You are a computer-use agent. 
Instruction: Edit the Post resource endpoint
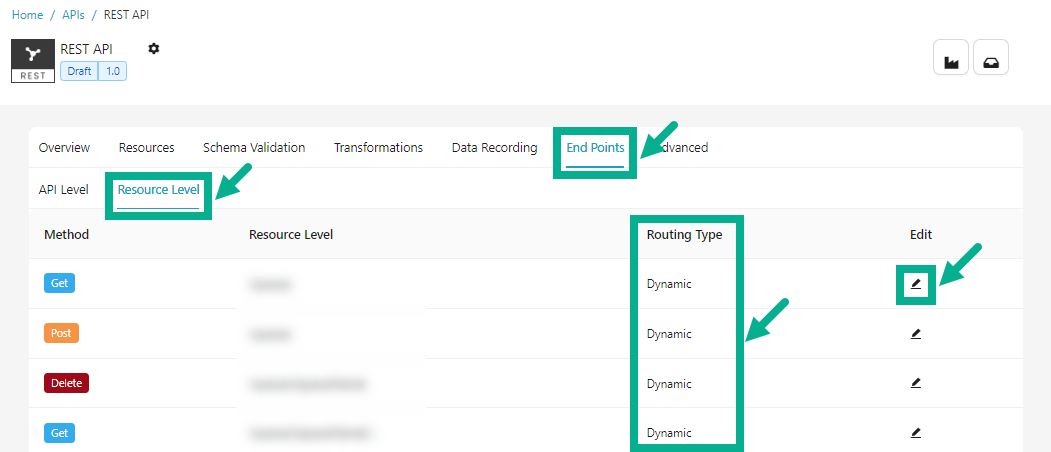click(916, 334)
